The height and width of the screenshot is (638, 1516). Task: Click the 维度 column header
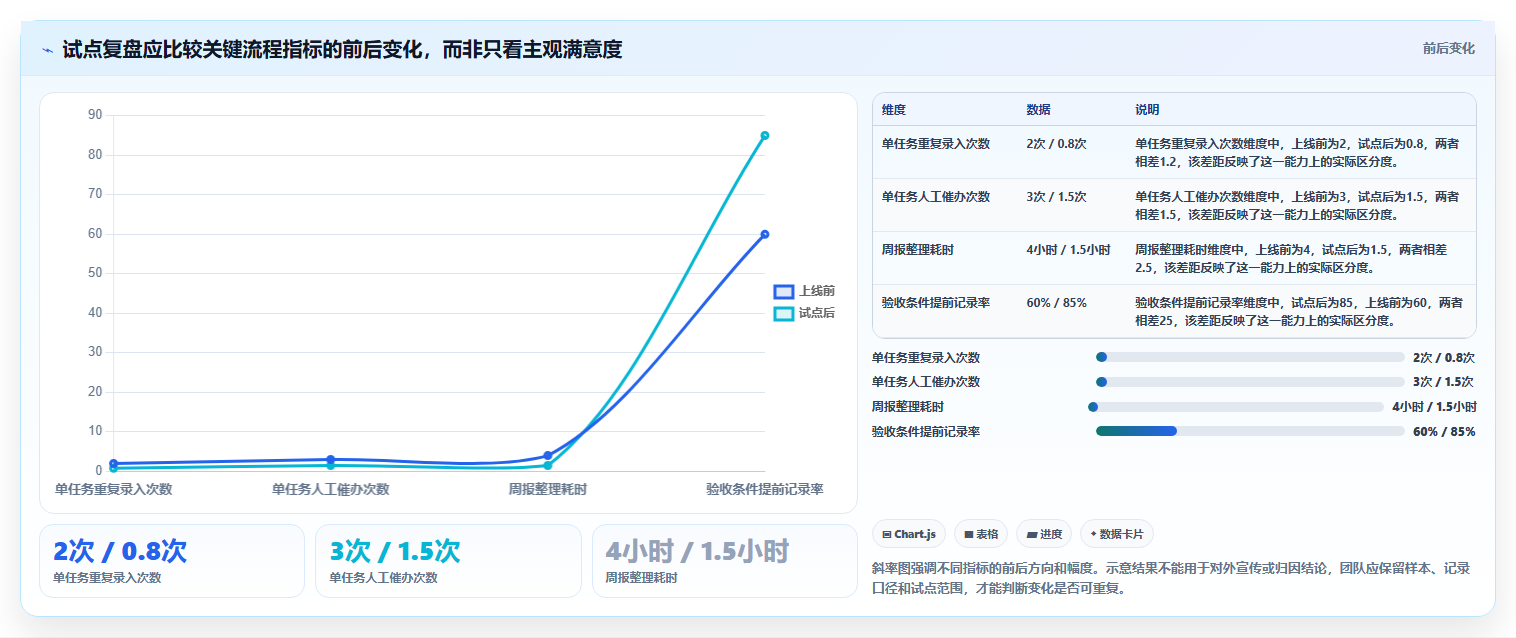(894, 110)
